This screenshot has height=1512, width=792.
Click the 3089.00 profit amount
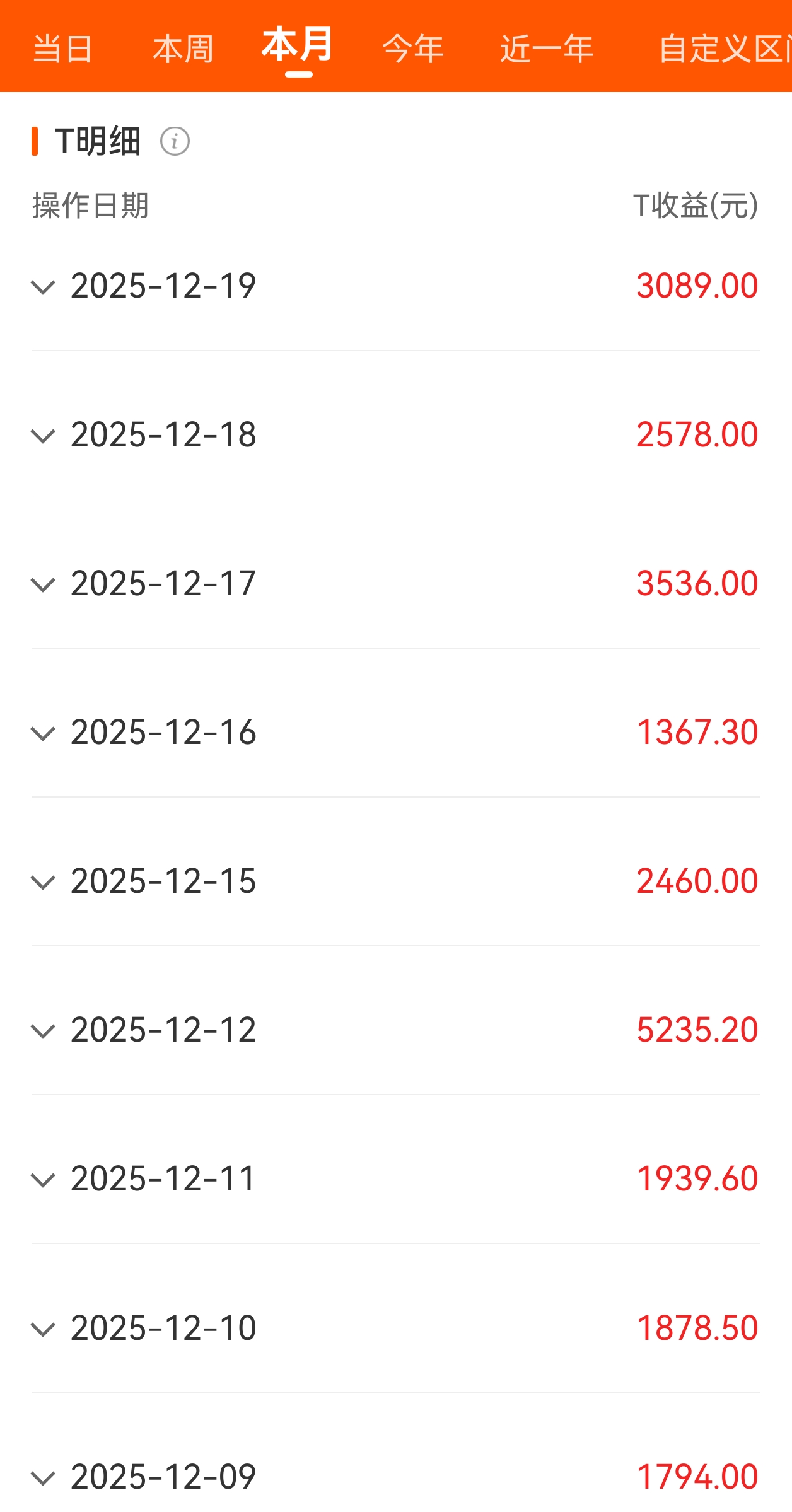pos(697,286)
